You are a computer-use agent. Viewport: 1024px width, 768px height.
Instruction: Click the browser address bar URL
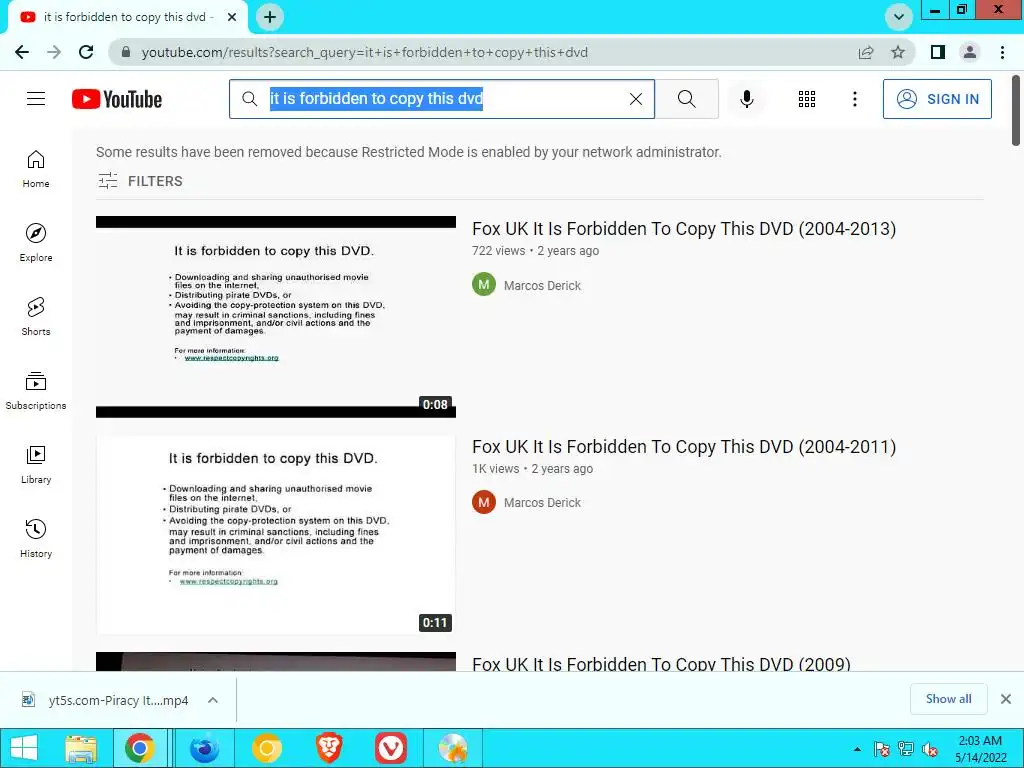pyautogui.click(x=364, y=52)
